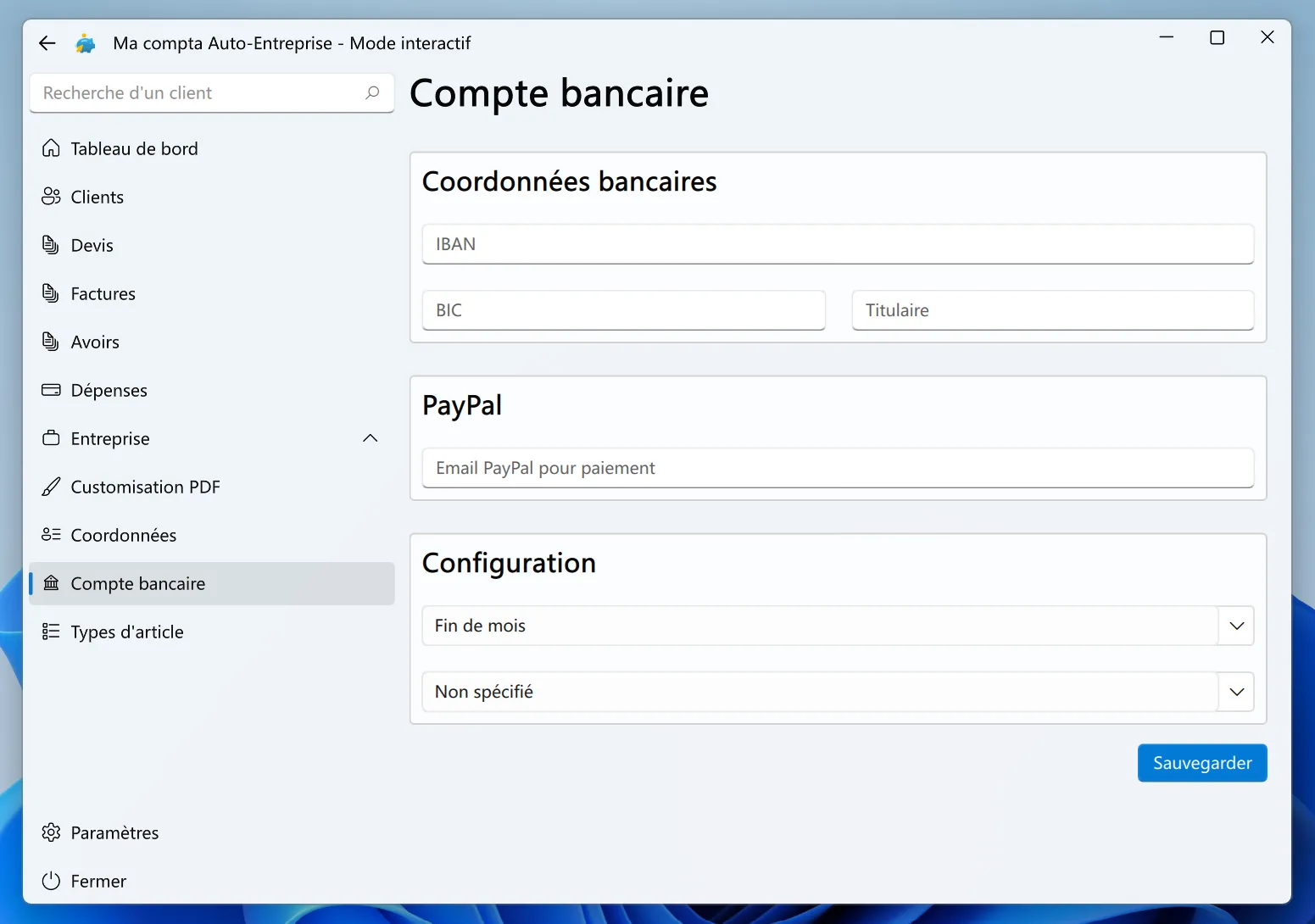Open the Devis section
Viewport: 1315px width, 924px height.
point(92,245)
